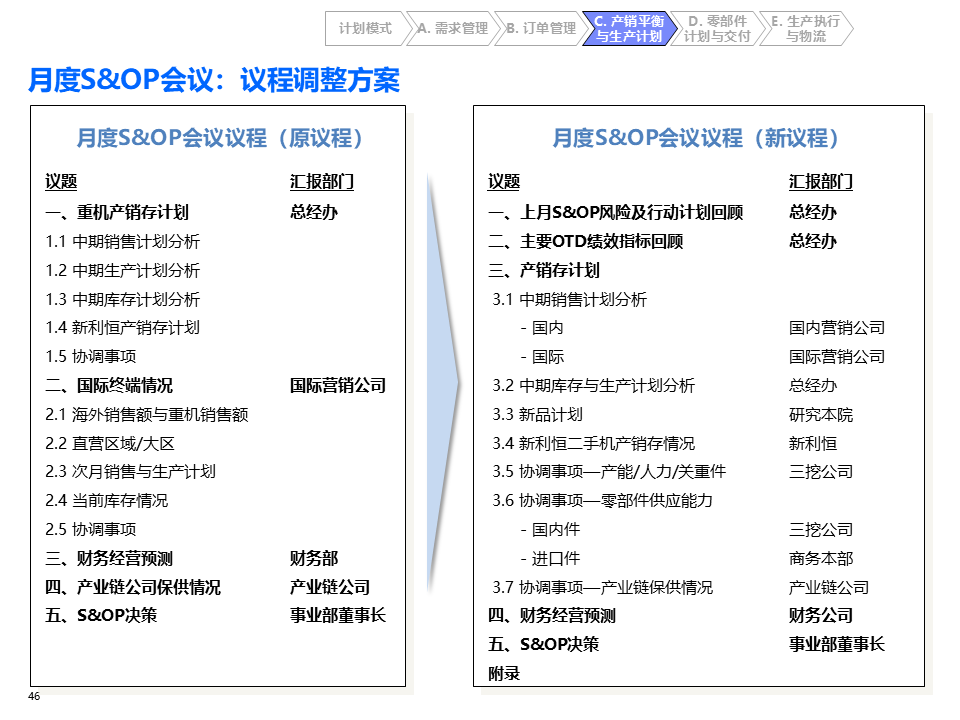
Task: Select 一、上月S&OP风险及行动计划回顾
Action: pos(615,212)
